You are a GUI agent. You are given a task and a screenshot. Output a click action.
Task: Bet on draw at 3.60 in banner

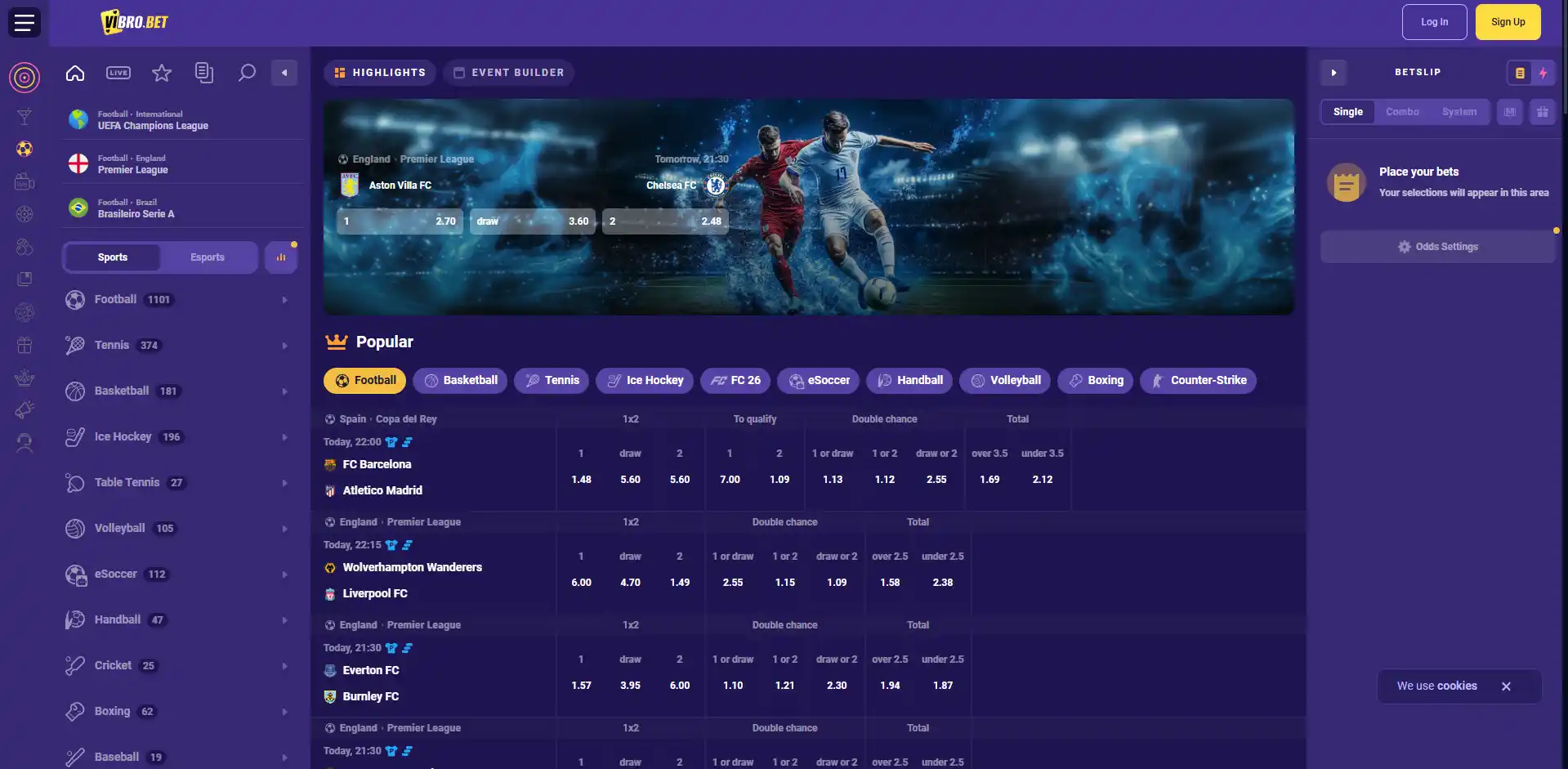[533, 221]
